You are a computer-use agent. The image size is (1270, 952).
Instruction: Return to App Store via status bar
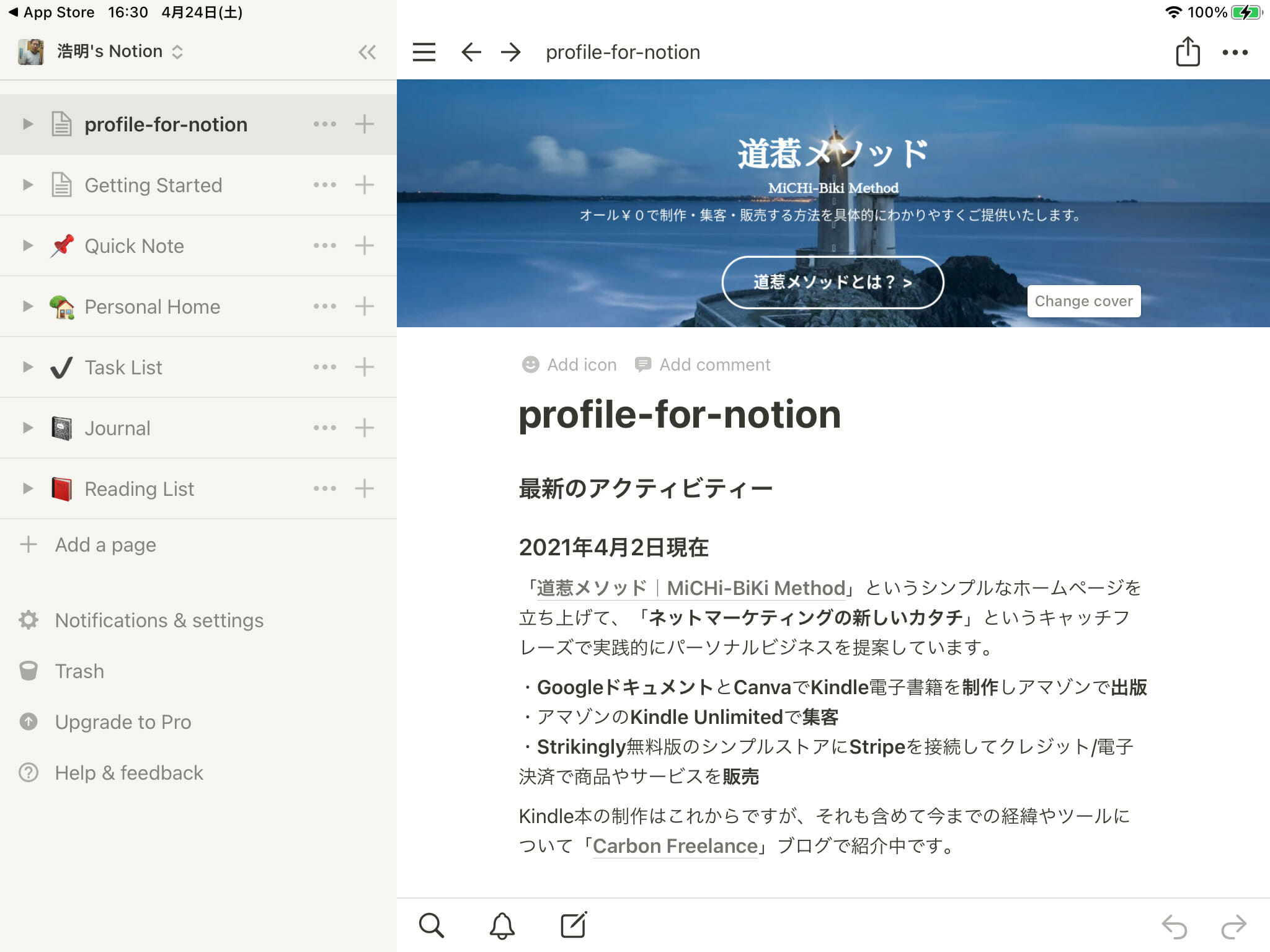51,12
